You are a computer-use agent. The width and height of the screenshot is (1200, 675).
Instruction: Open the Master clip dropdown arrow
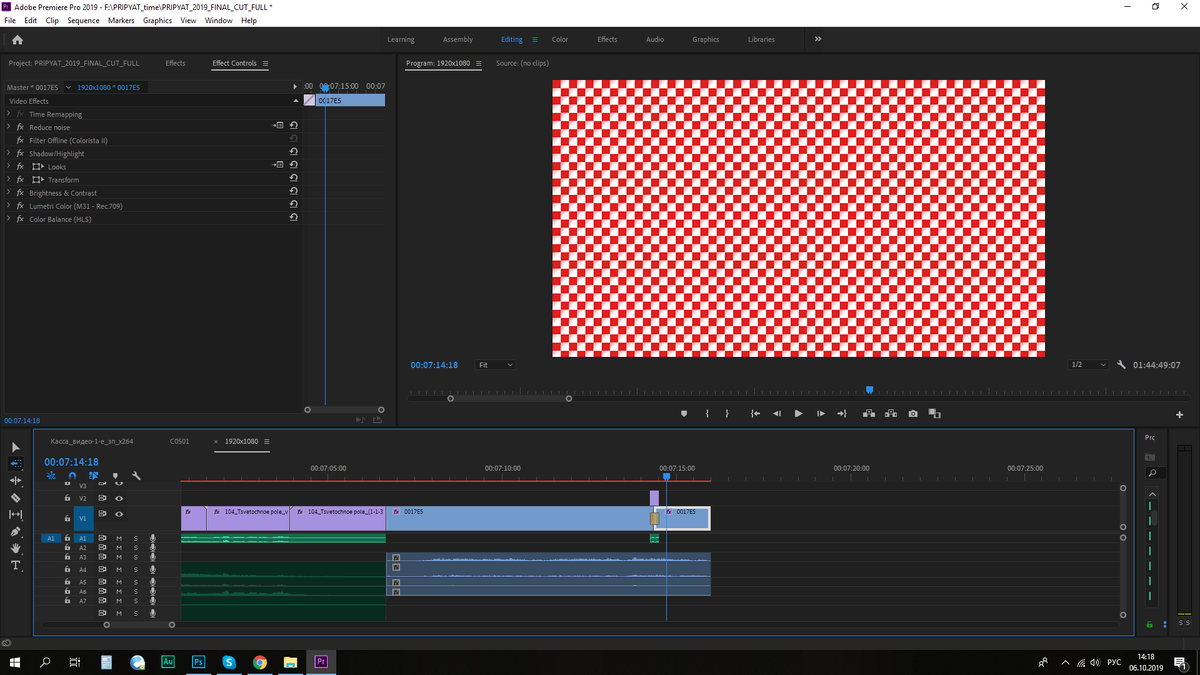click(x=68, y=88)
